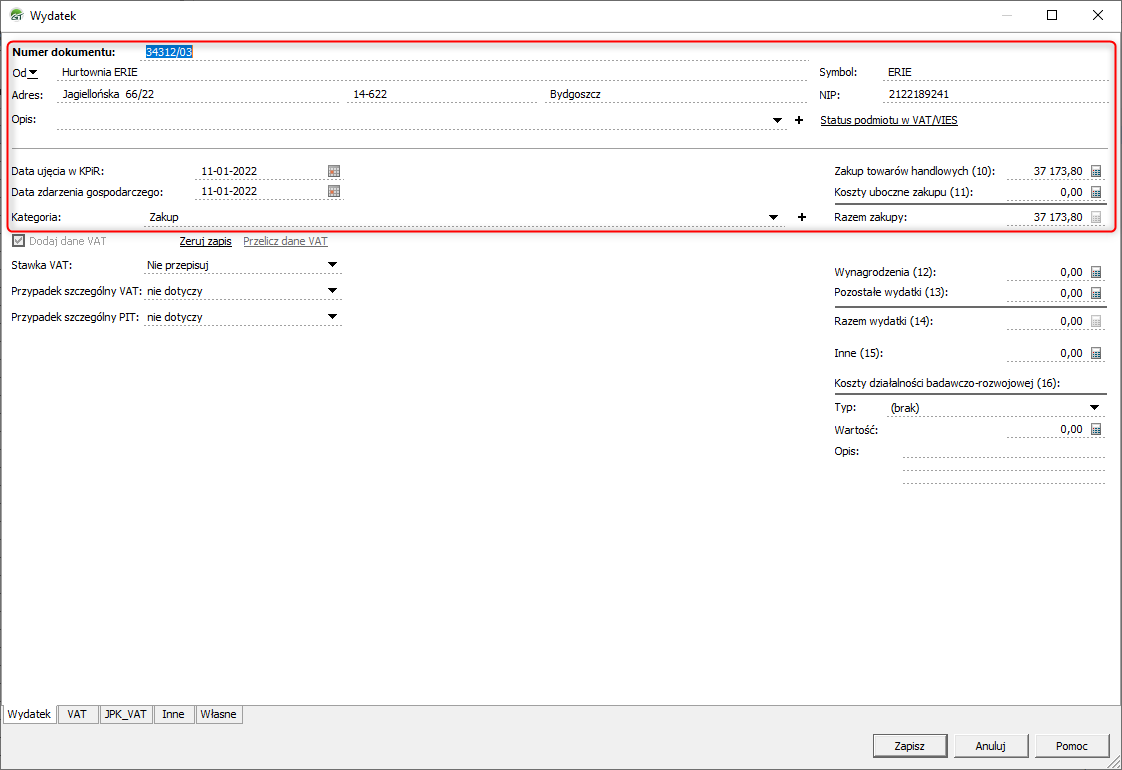The image size is (1122, 770).
Task: Click calculator icon beside Razem zakupy
Action: [1096, 217]
